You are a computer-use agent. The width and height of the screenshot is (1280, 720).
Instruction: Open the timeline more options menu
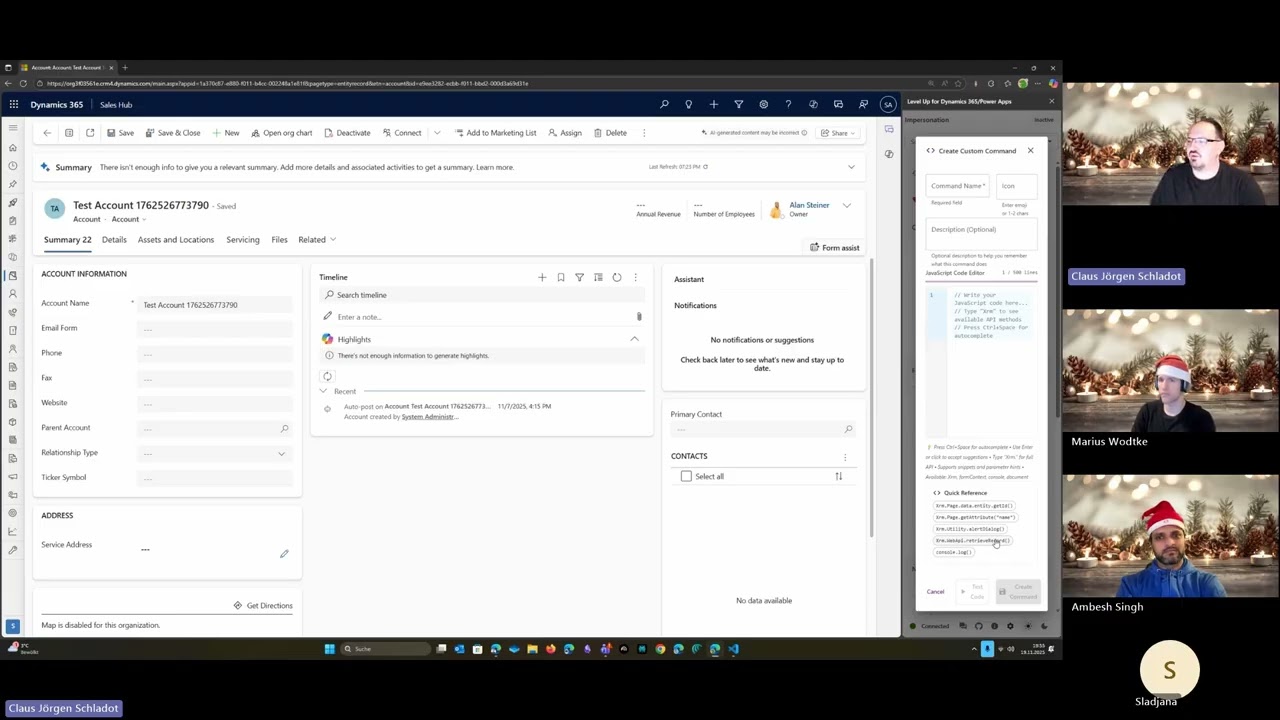click(635, 277)
